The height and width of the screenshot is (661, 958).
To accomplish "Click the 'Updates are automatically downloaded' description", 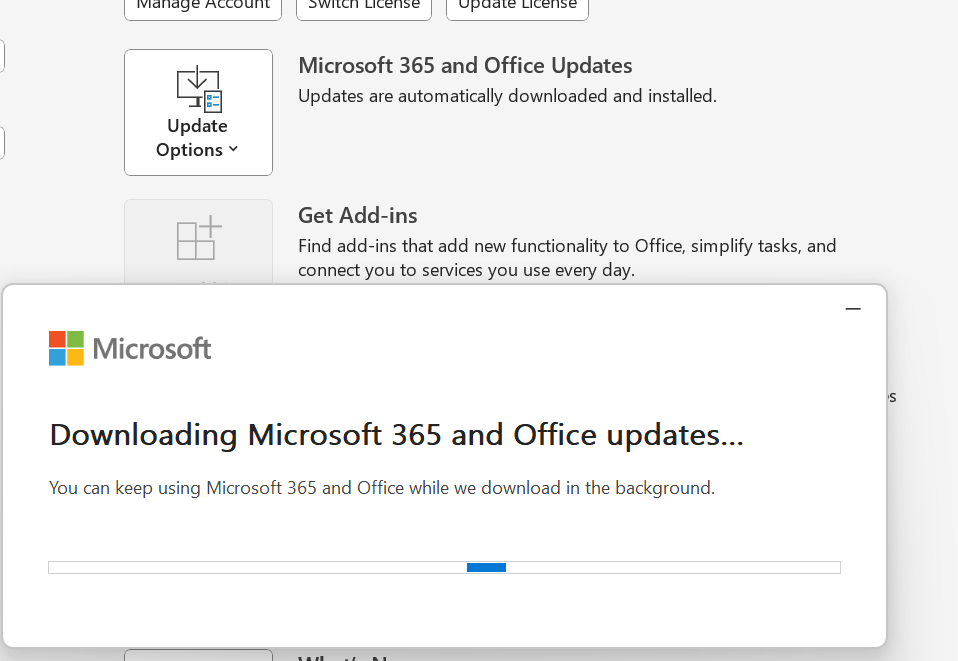I will click(507, 96).
